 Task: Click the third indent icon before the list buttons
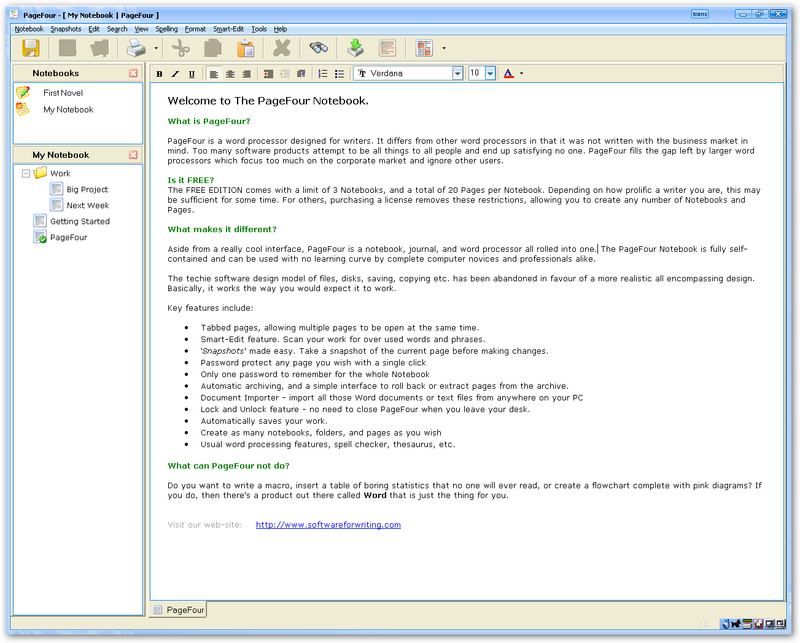301,74
